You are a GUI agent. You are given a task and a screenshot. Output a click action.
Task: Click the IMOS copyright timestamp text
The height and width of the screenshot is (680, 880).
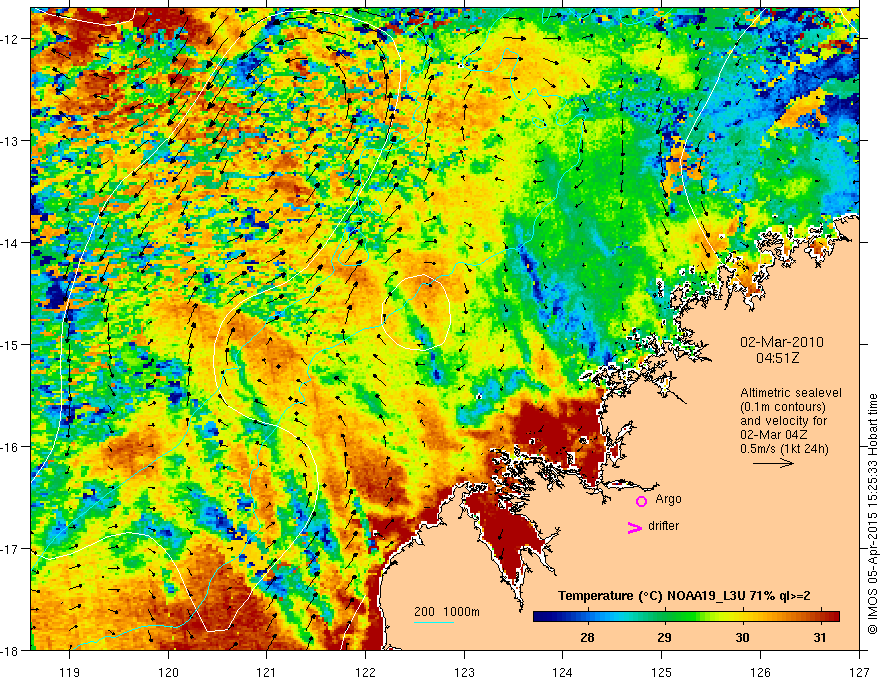pos(872,513)
